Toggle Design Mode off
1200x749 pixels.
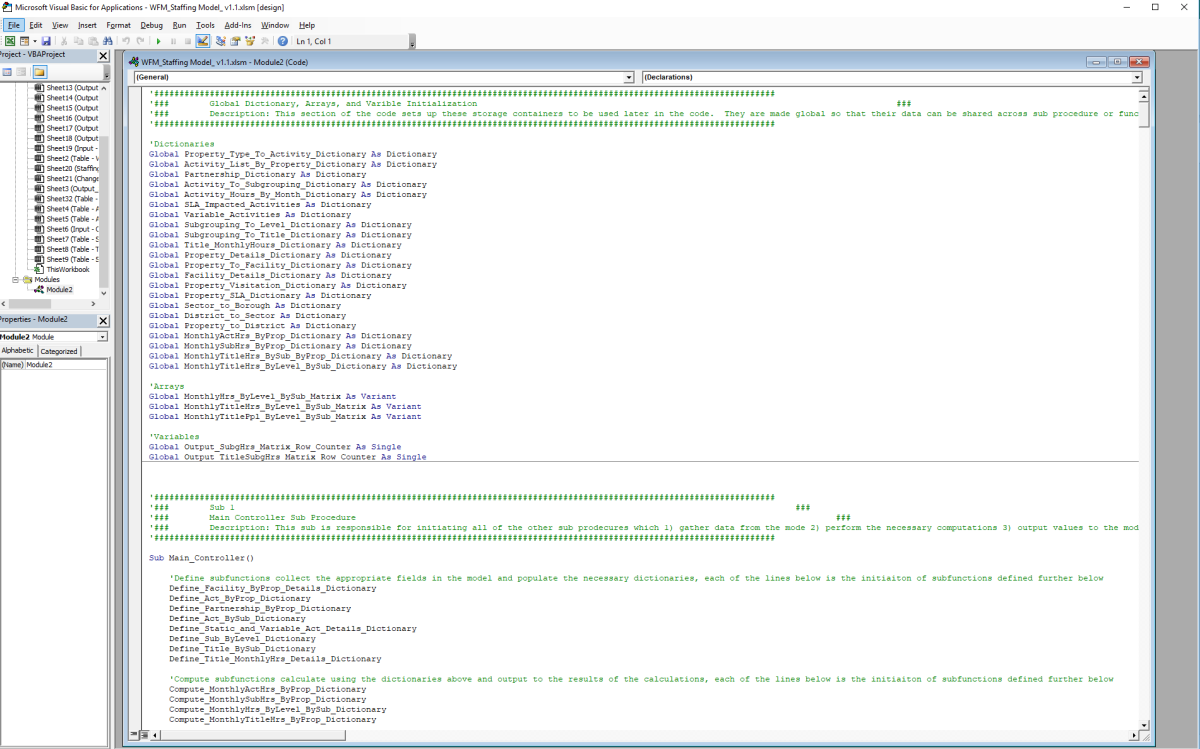click(203, 40)
